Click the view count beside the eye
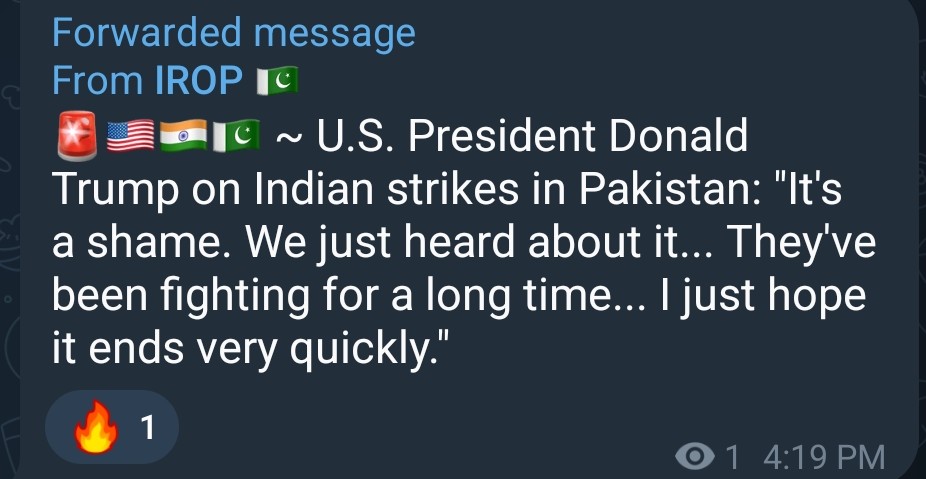Screen dimensions: 926x479 [732, 458]
